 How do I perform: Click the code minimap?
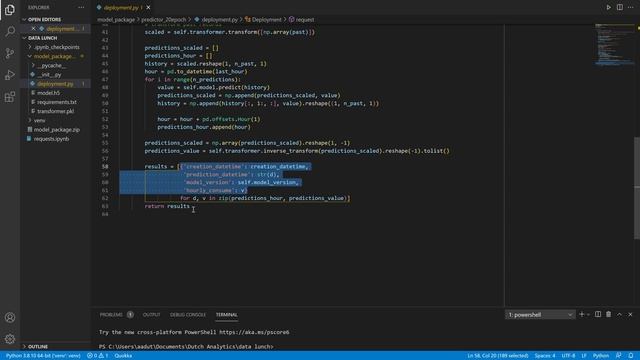point(614,45)
